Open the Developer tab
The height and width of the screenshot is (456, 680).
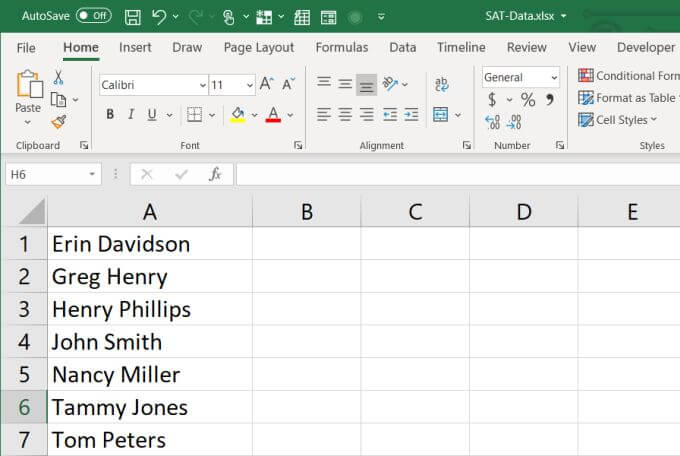[646, 47]
